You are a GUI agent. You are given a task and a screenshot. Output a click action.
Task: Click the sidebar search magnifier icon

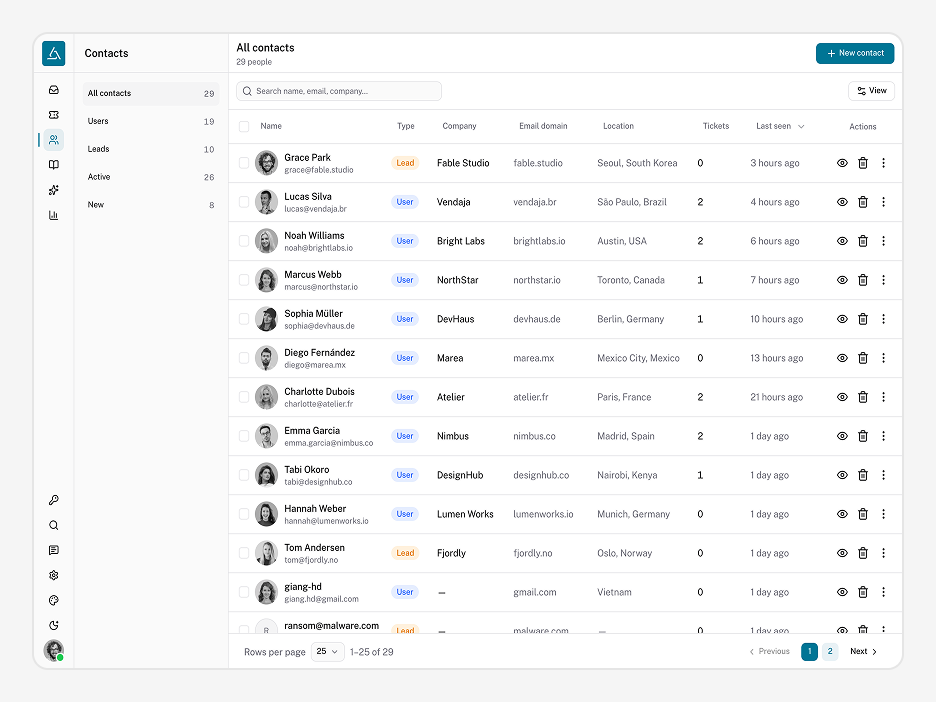[x=54, y=525]
